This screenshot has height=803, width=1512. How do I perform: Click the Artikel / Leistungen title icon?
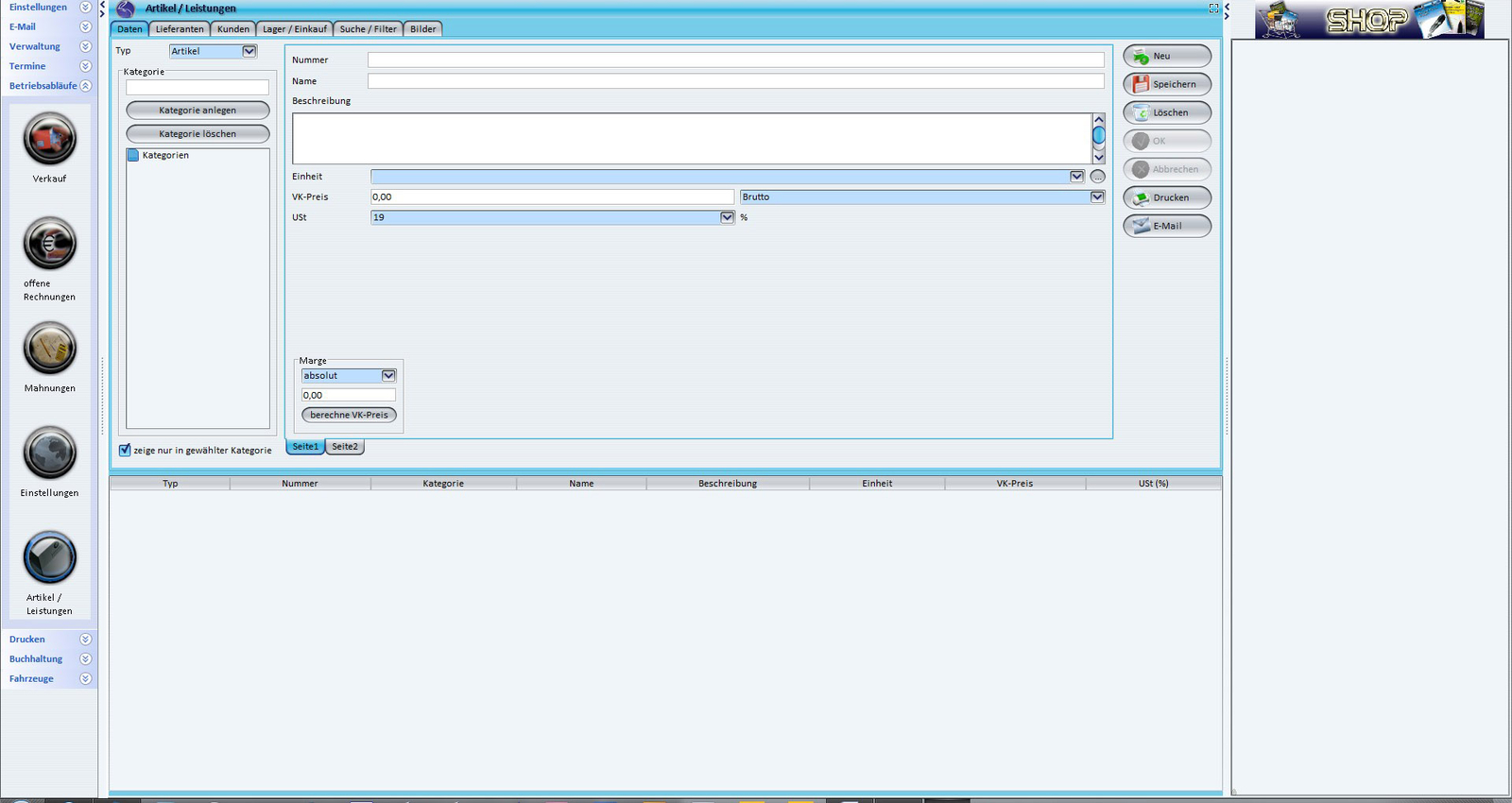pos(126,9)
